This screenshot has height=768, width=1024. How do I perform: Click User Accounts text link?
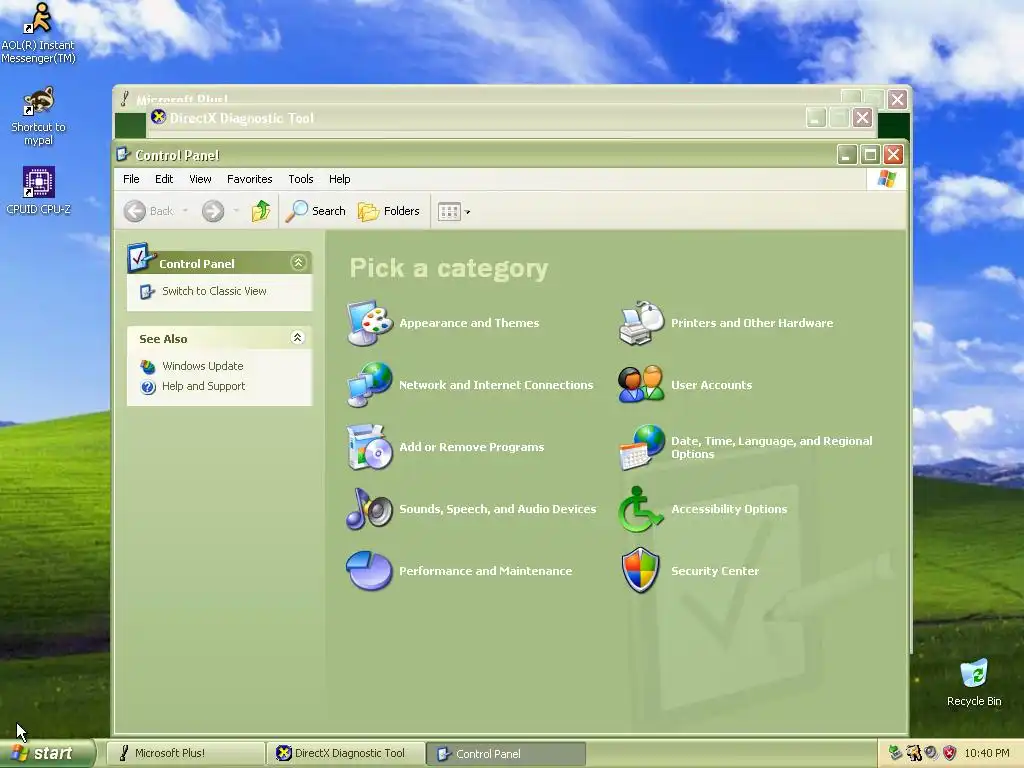click(x=712, y=385)
